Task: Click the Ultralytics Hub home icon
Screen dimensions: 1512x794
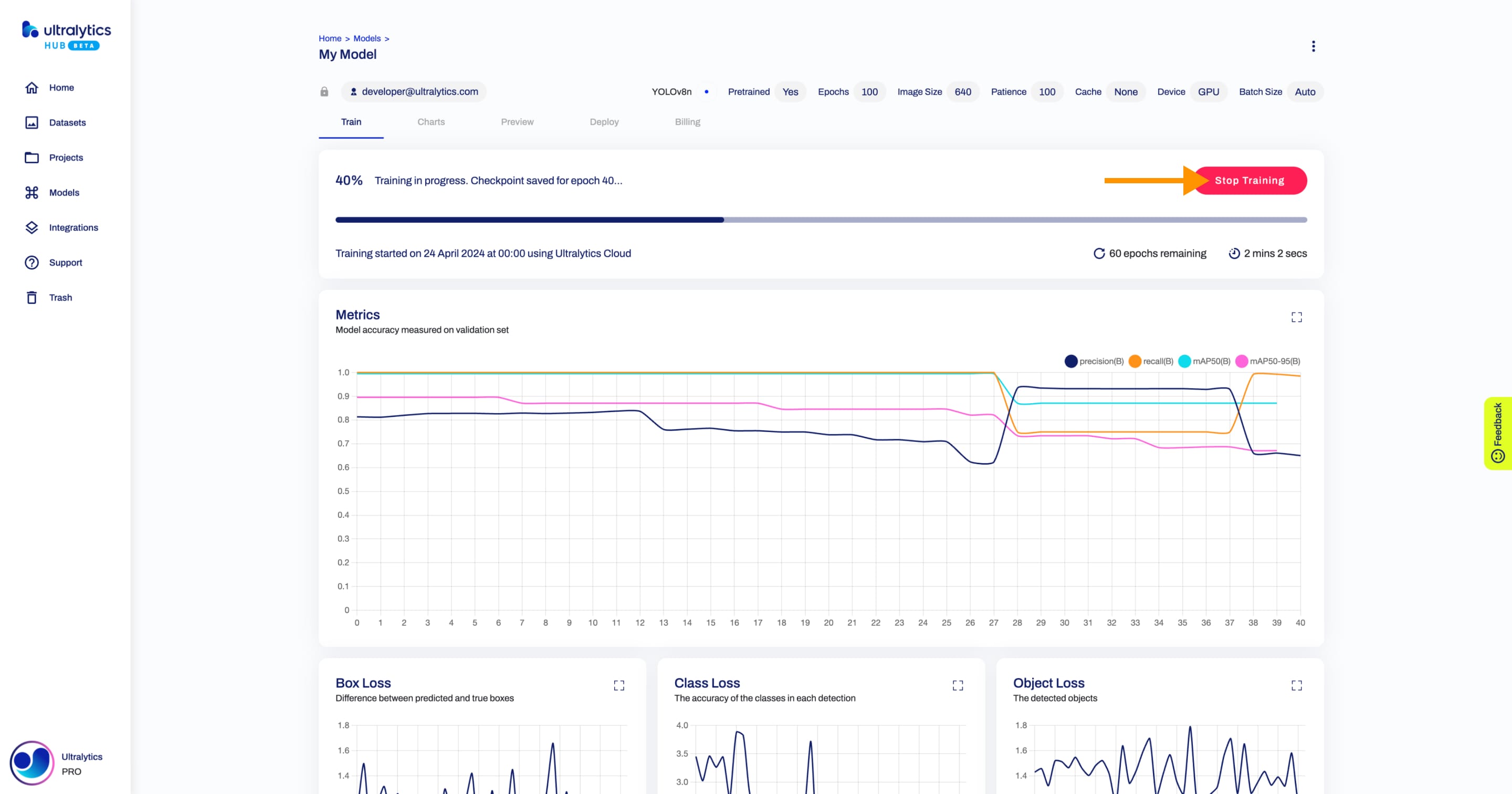Action: pyautogui.click(x=31, y=87)
